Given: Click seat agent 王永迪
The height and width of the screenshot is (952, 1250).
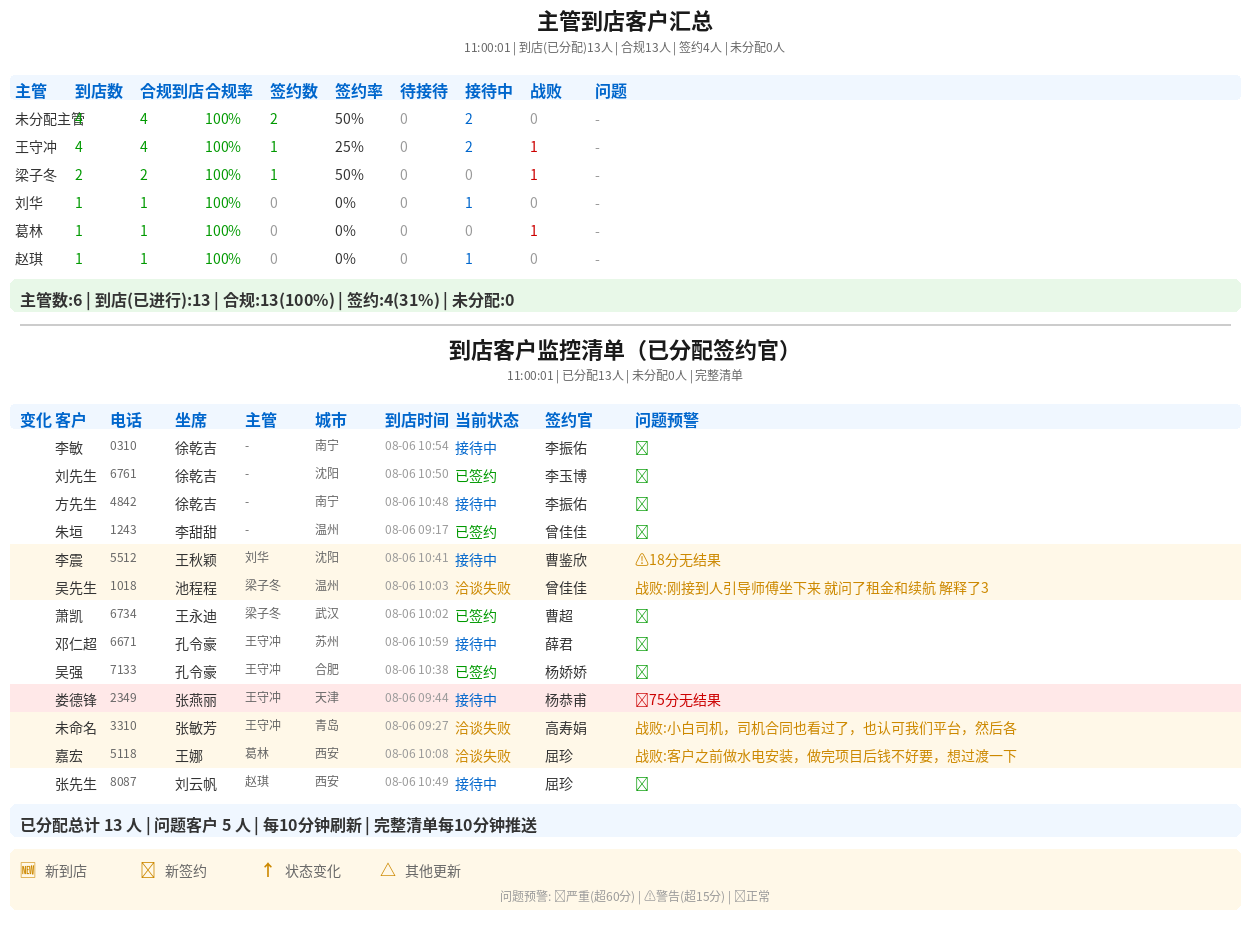Looking at the screenshot, I should pos(196,616).
